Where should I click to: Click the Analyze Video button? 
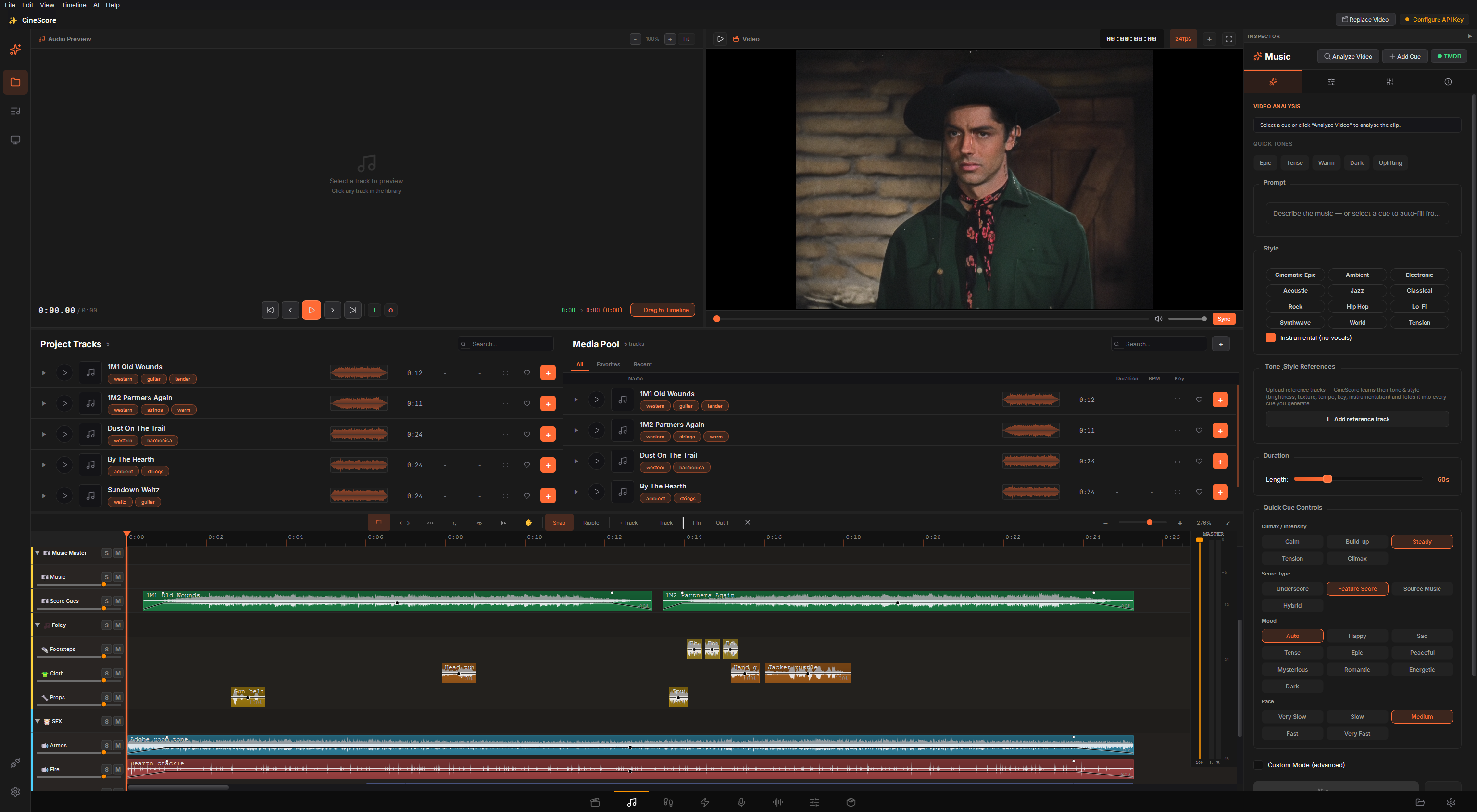click(1347, 56)
